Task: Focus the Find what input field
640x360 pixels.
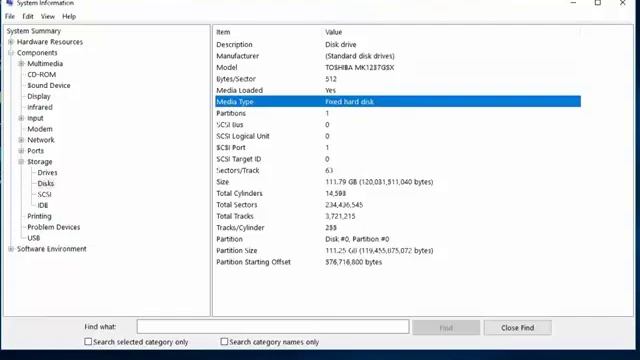Action: pyautogui.click(x=273, y=327)
